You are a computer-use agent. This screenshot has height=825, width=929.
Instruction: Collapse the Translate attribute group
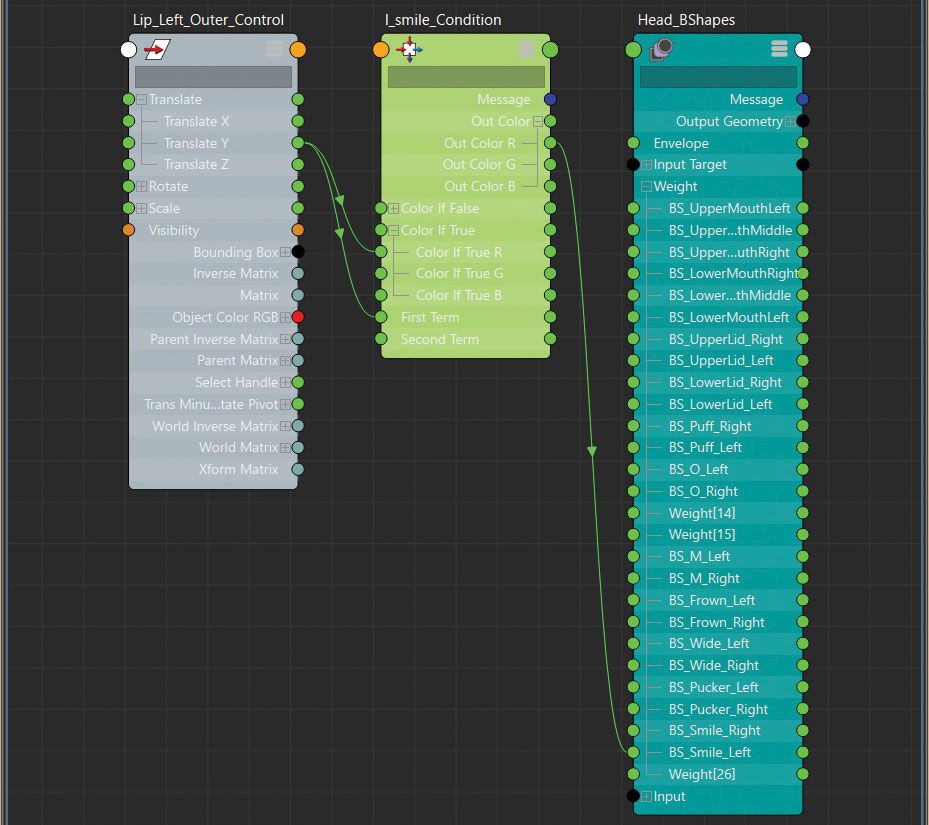[x=141, y=99]
